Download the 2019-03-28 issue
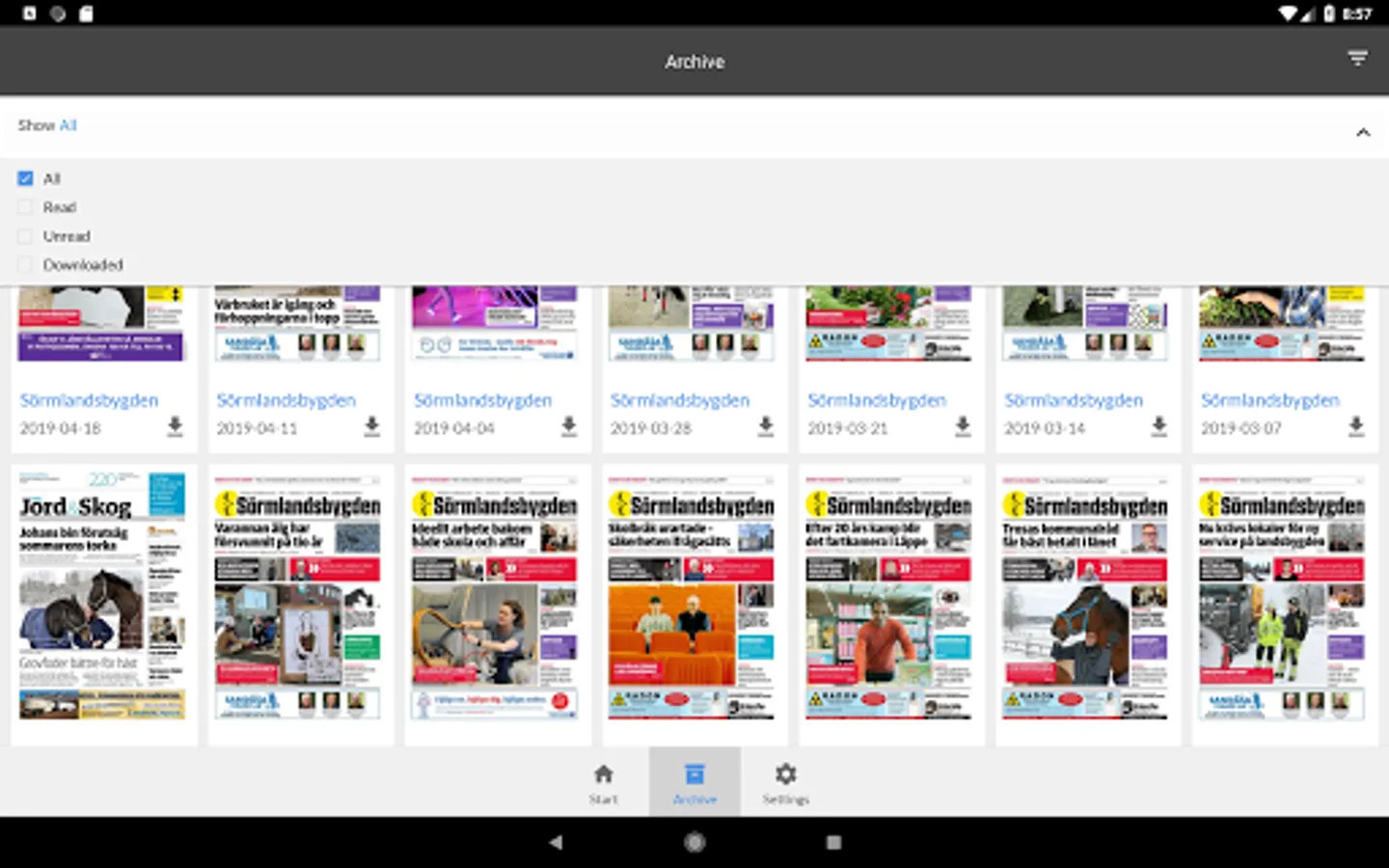This screenshot has width=1389, height=868. (x=766, y=426)
